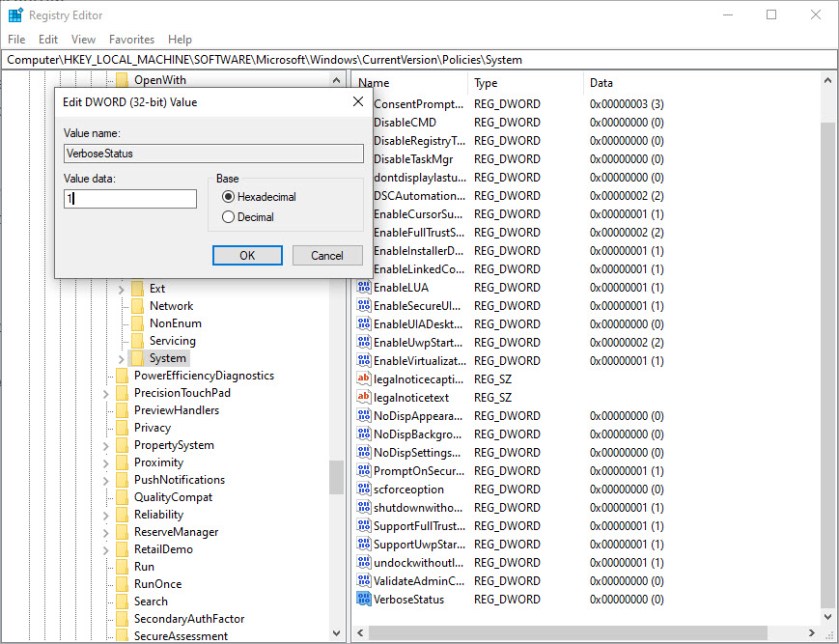Click the EnableLUA DWORD icon
Image resolution: width=839 pixels, height=644 pixels.
364,287
